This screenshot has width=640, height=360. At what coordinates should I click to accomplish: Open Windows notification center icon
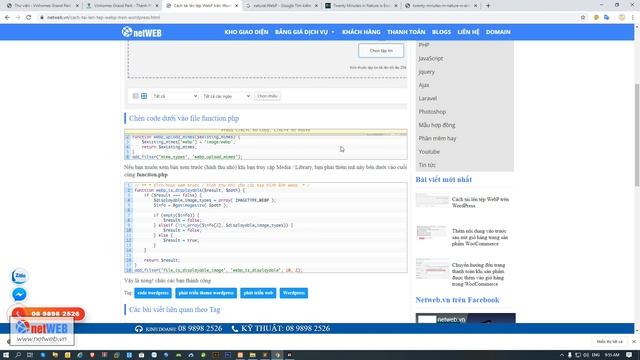(629, 355)
